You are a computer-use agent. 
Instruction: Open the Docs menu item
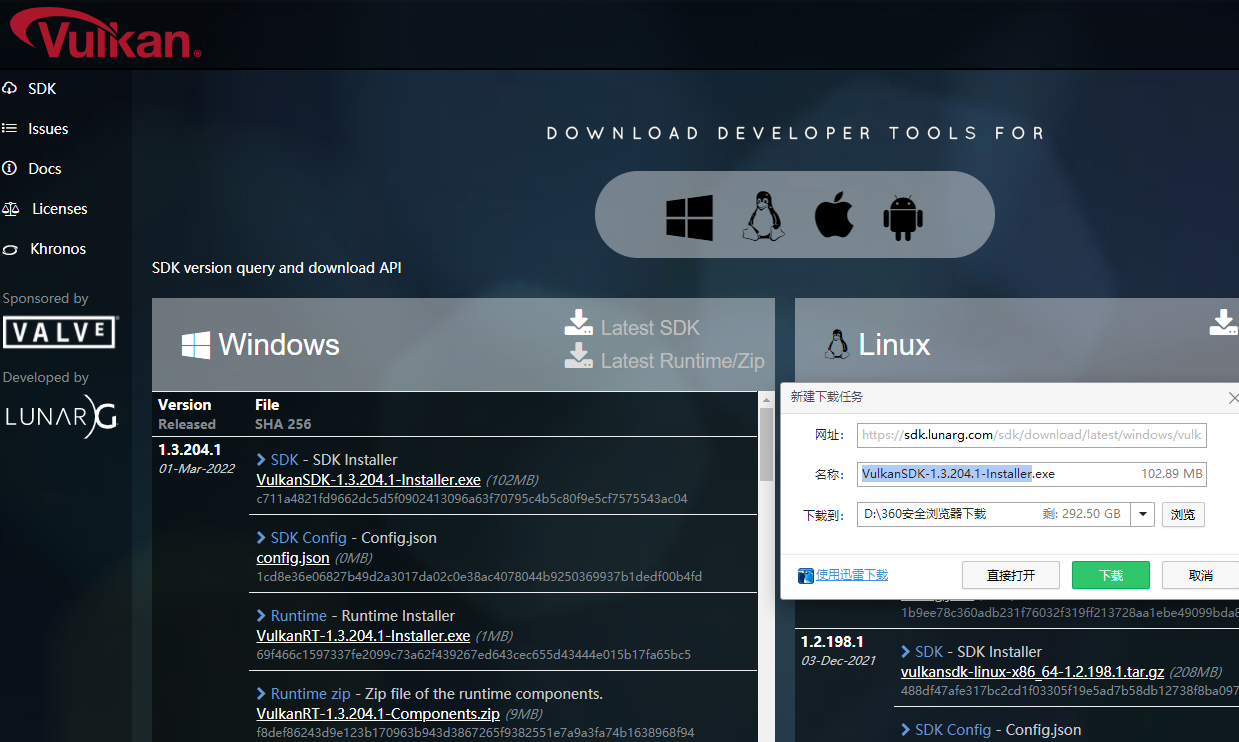coord(45,168)
